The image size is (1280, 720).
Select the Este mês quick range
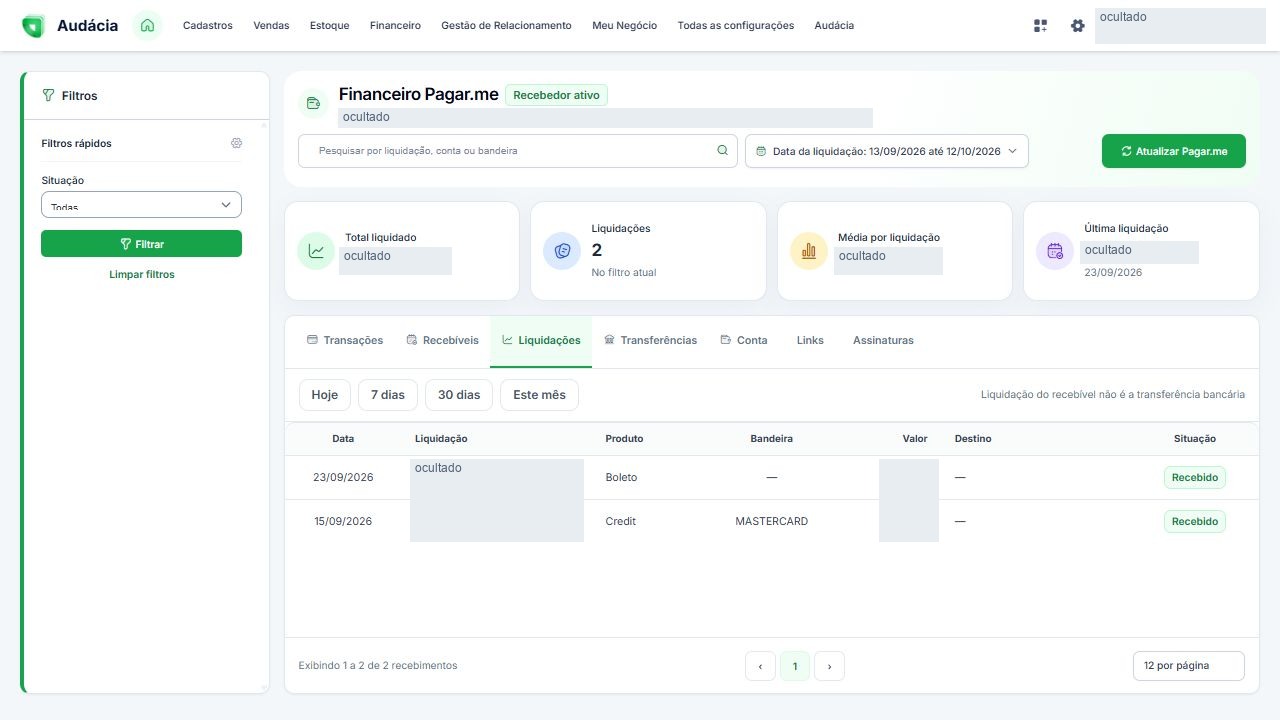click(x=539, y=395)
